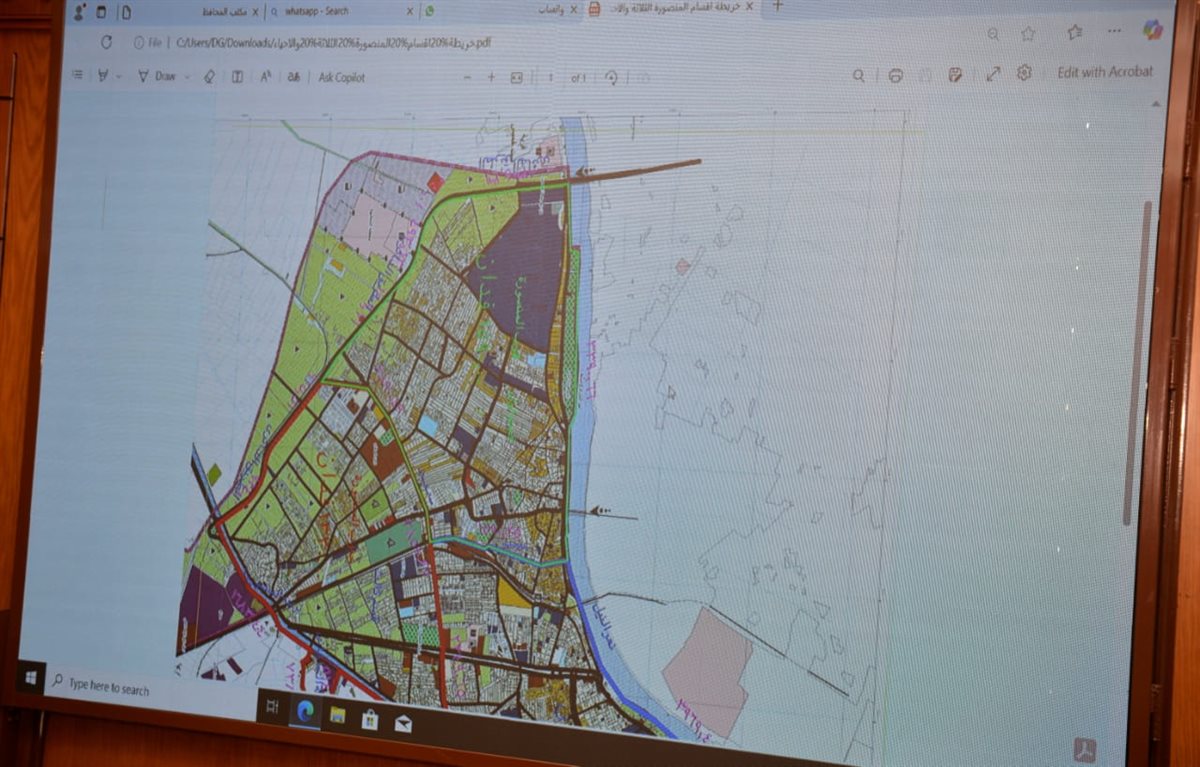The width and height of the screenshot is (1200, 767).
Task: Toggle the Fit to width button
Action: pyautogui.click(x=517, y=77)
